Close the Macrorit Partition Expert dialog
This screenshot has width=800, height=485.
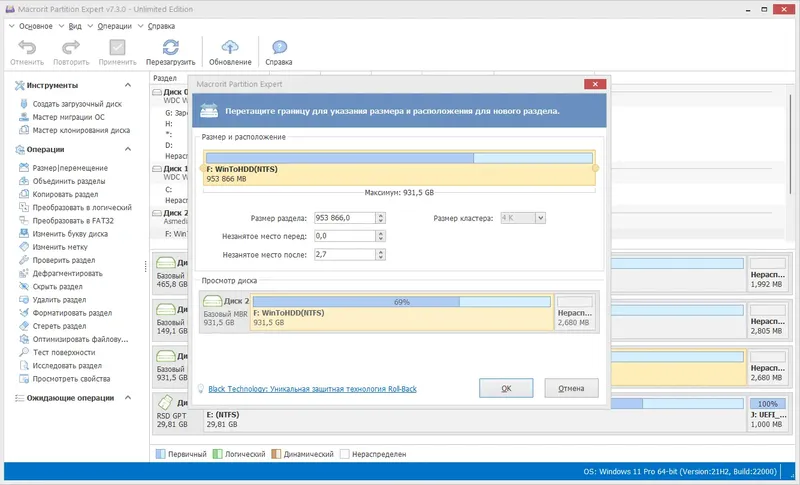tap(595, 84)
